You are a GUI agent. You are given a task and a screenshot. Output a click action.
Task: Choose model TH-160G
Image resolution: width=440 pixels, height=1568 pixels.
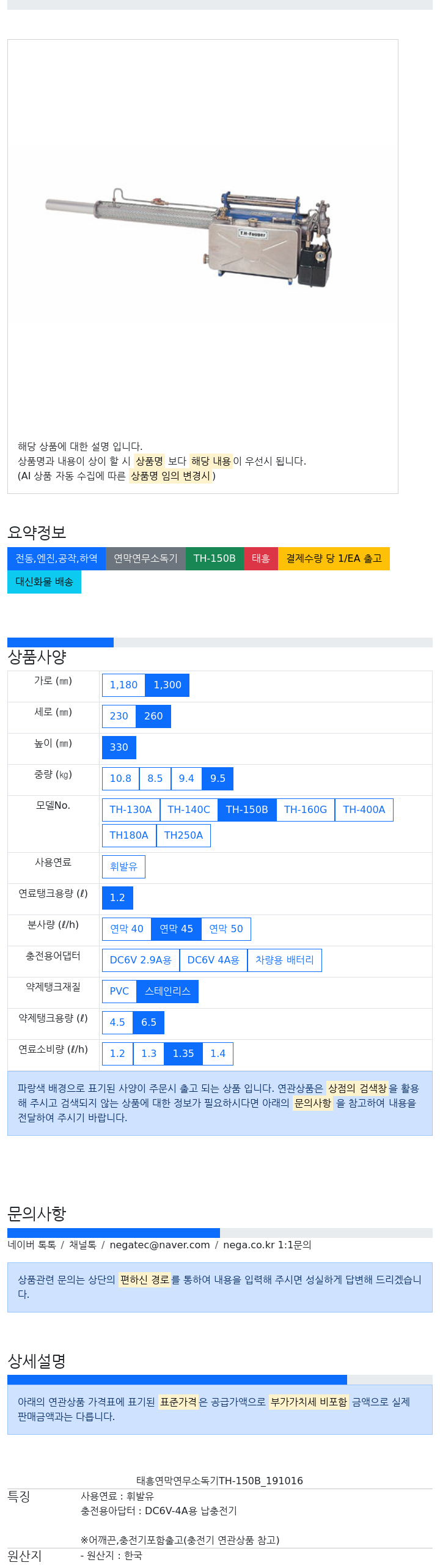[x=306, y=810]
